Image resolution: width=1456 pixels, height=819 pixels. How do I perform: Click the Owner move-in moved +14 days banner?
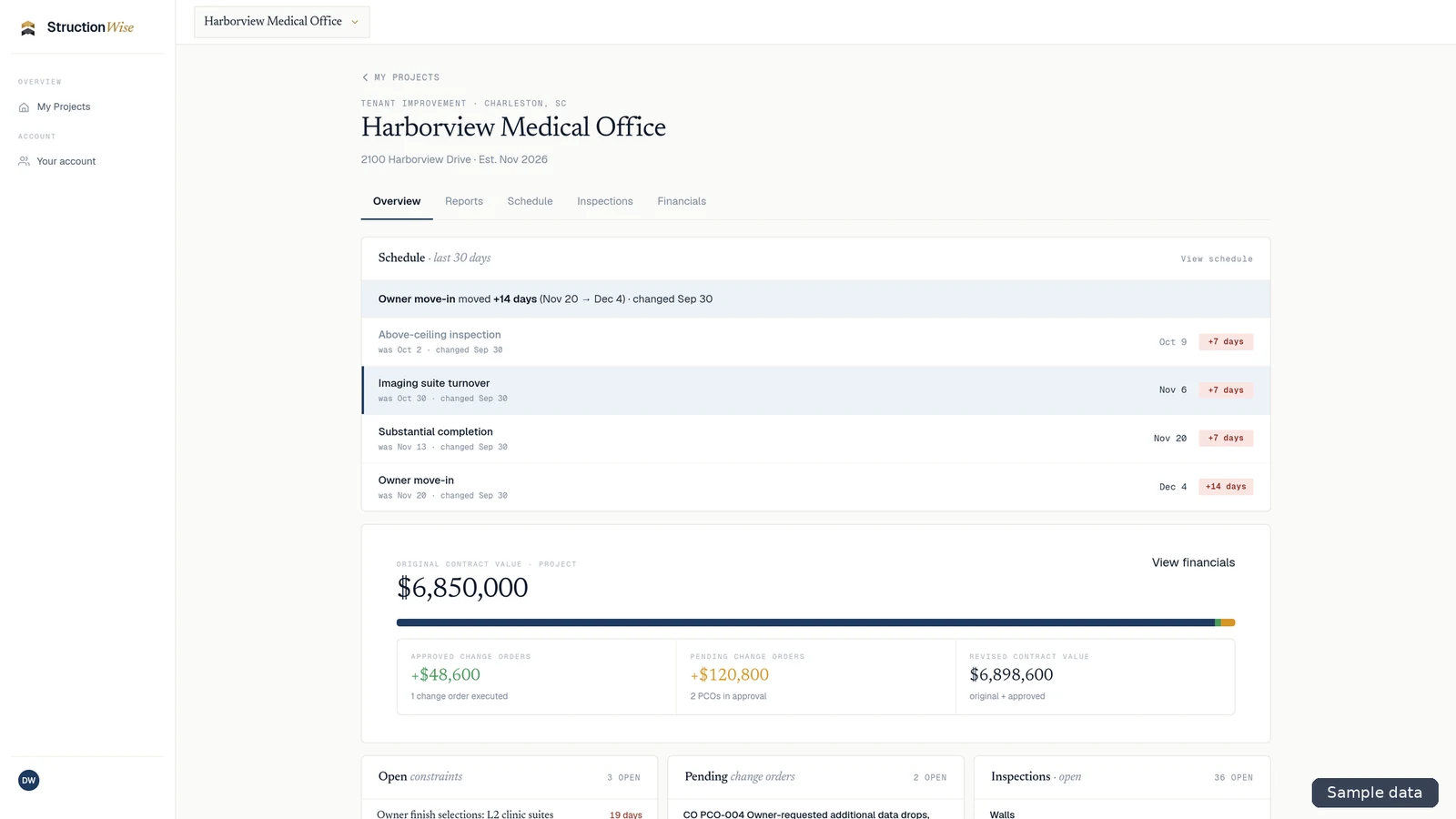[815, 299]
